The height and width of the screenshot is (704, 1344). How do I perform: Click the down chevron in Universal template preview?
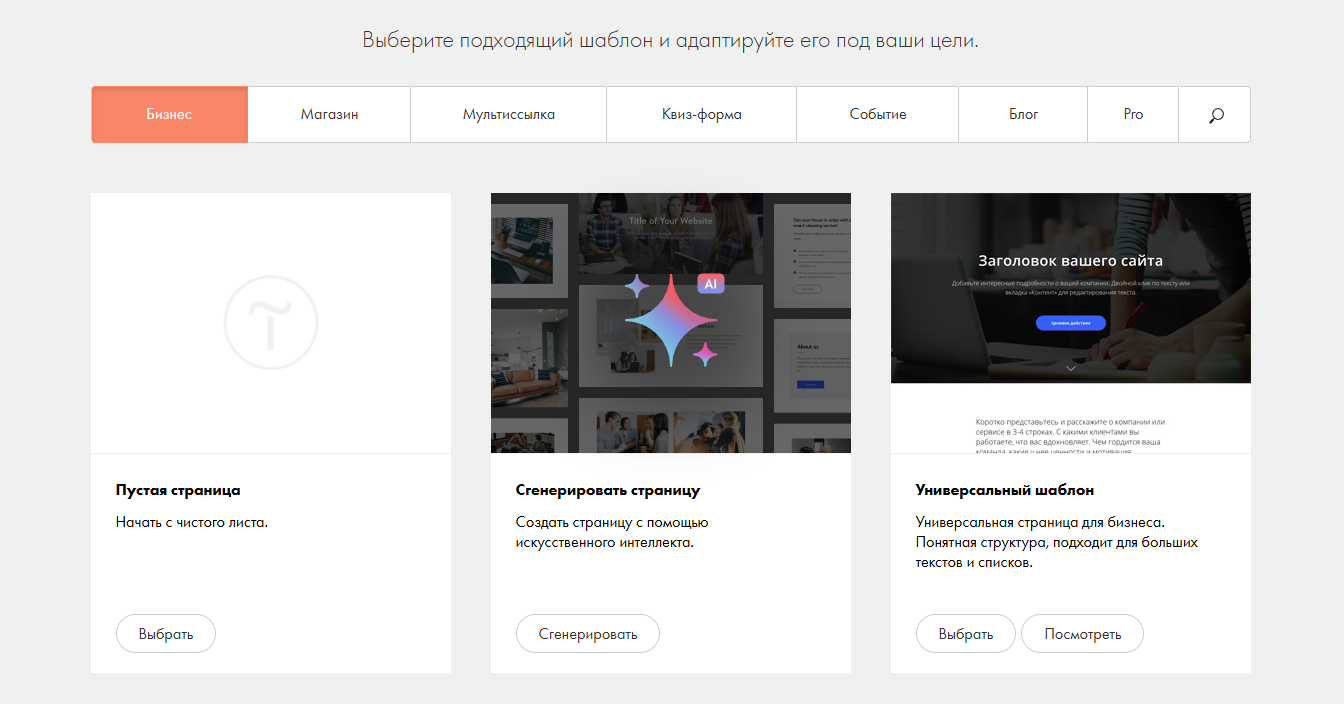click(1070, 368)
